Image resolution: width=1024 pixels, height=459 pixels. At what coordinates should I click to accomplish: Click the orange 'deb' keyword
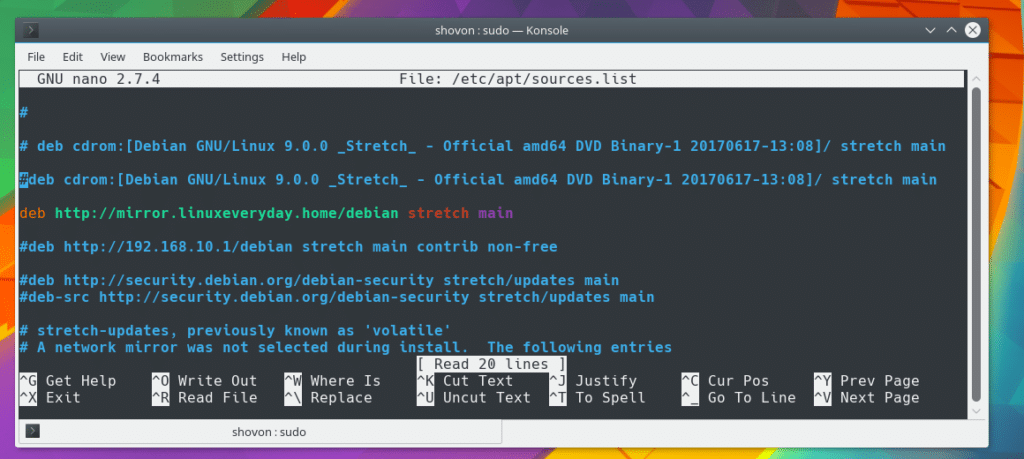point(33,213)
